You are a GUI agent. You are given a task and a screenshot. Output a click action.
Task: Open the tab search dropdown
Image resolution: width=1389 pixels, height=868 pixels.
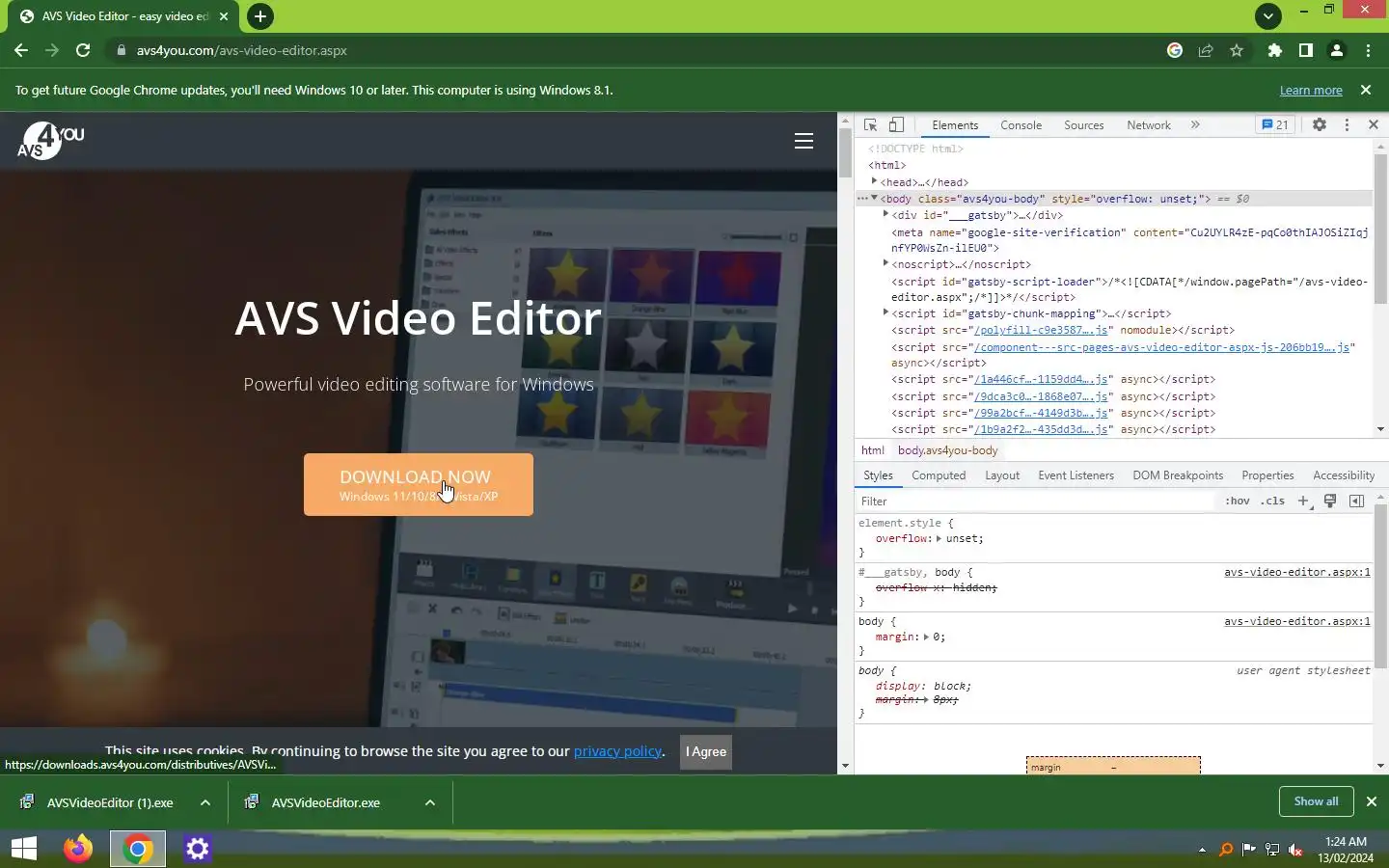point(1268,16)
